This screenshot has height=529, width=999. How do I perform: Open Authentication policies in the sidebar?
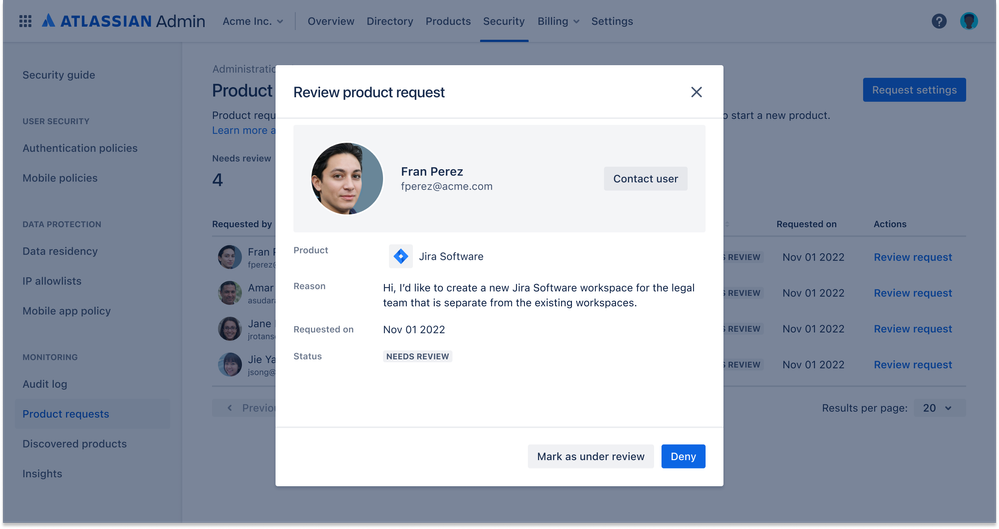coord(80,148)
